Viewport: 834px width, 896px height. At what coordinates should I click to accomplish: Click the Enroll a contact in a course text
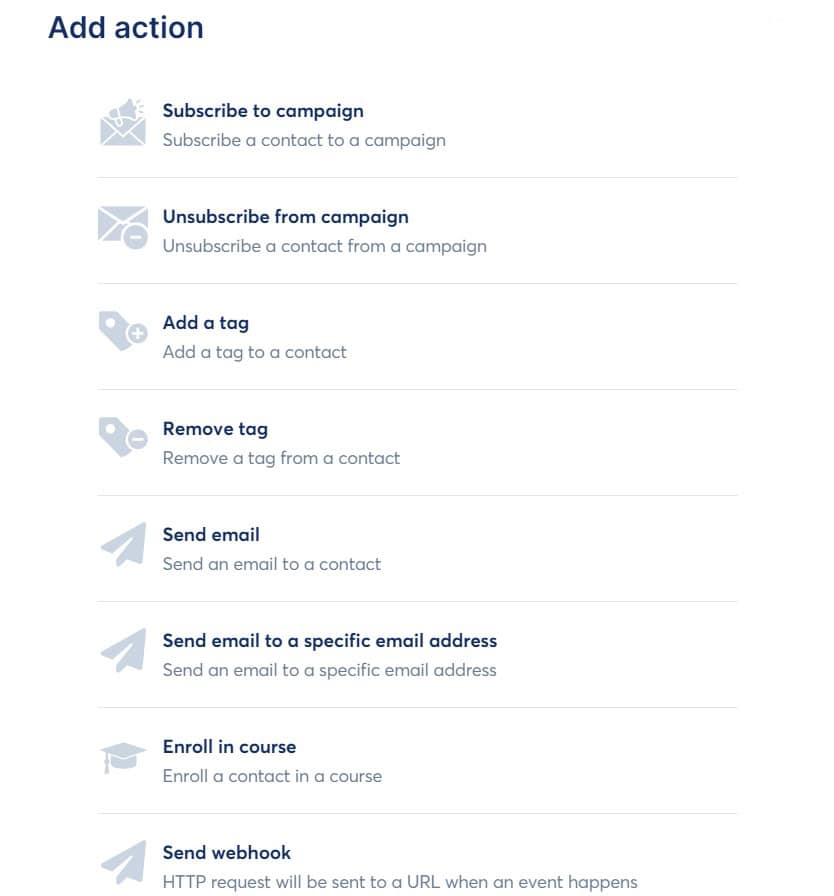273,777
